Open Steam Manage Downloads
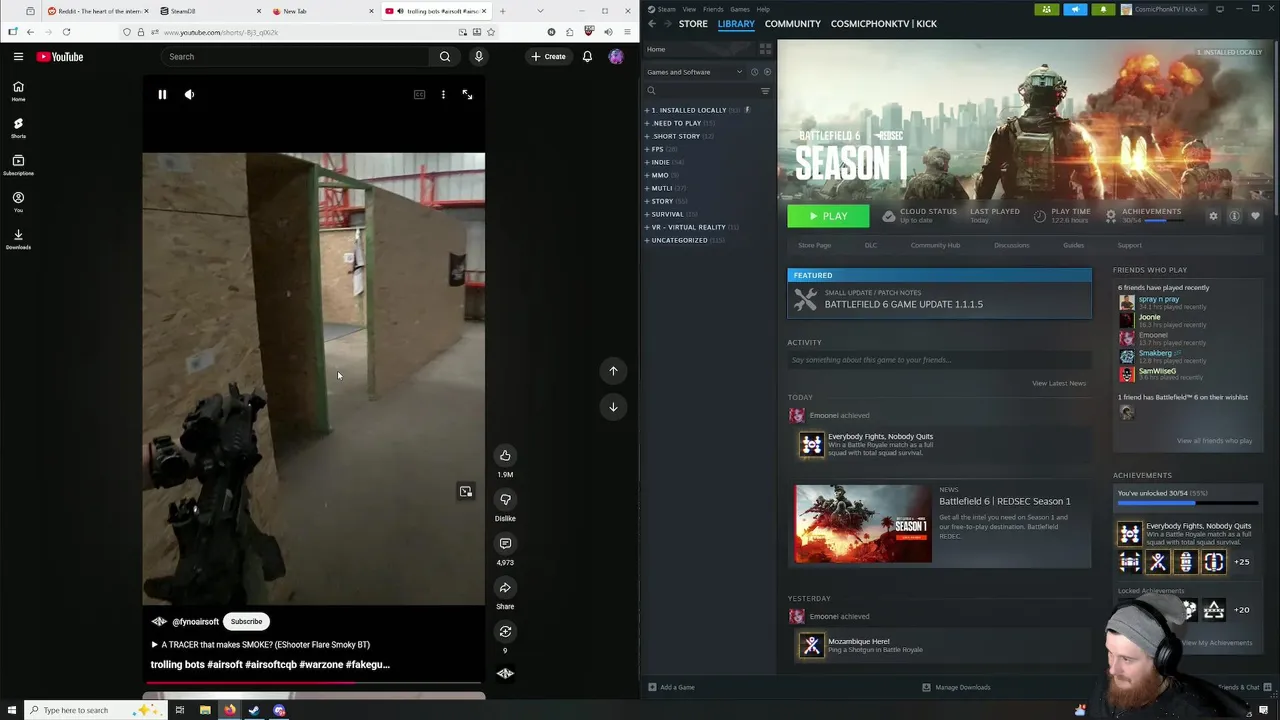 point(956,687)
